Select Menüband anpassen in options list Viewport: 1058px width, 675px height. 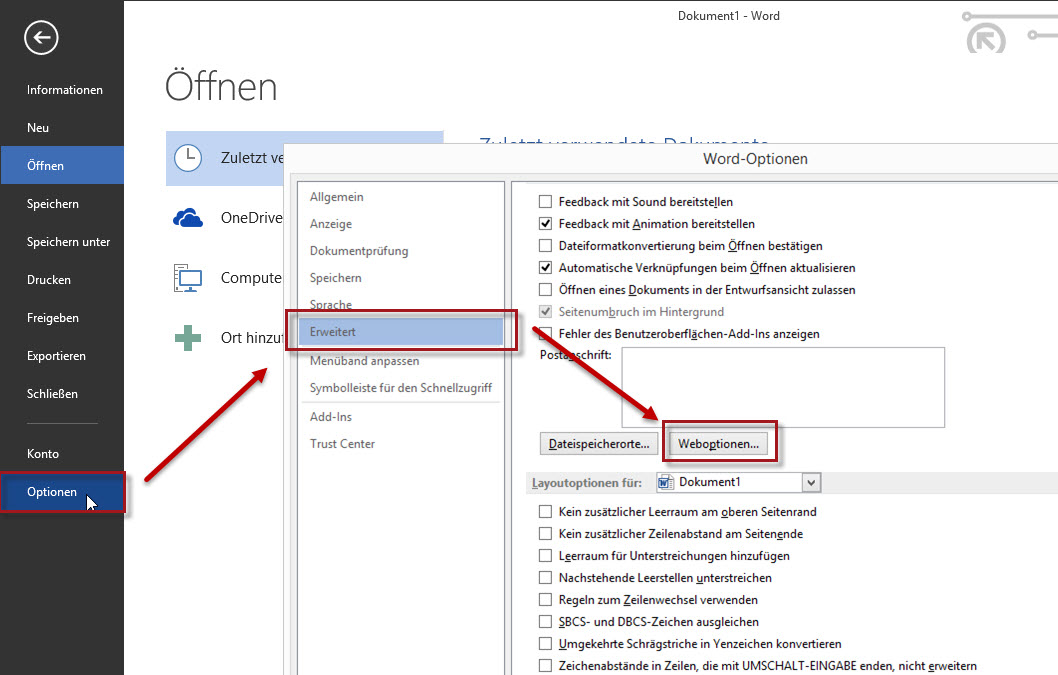click(x=365, y=361)
